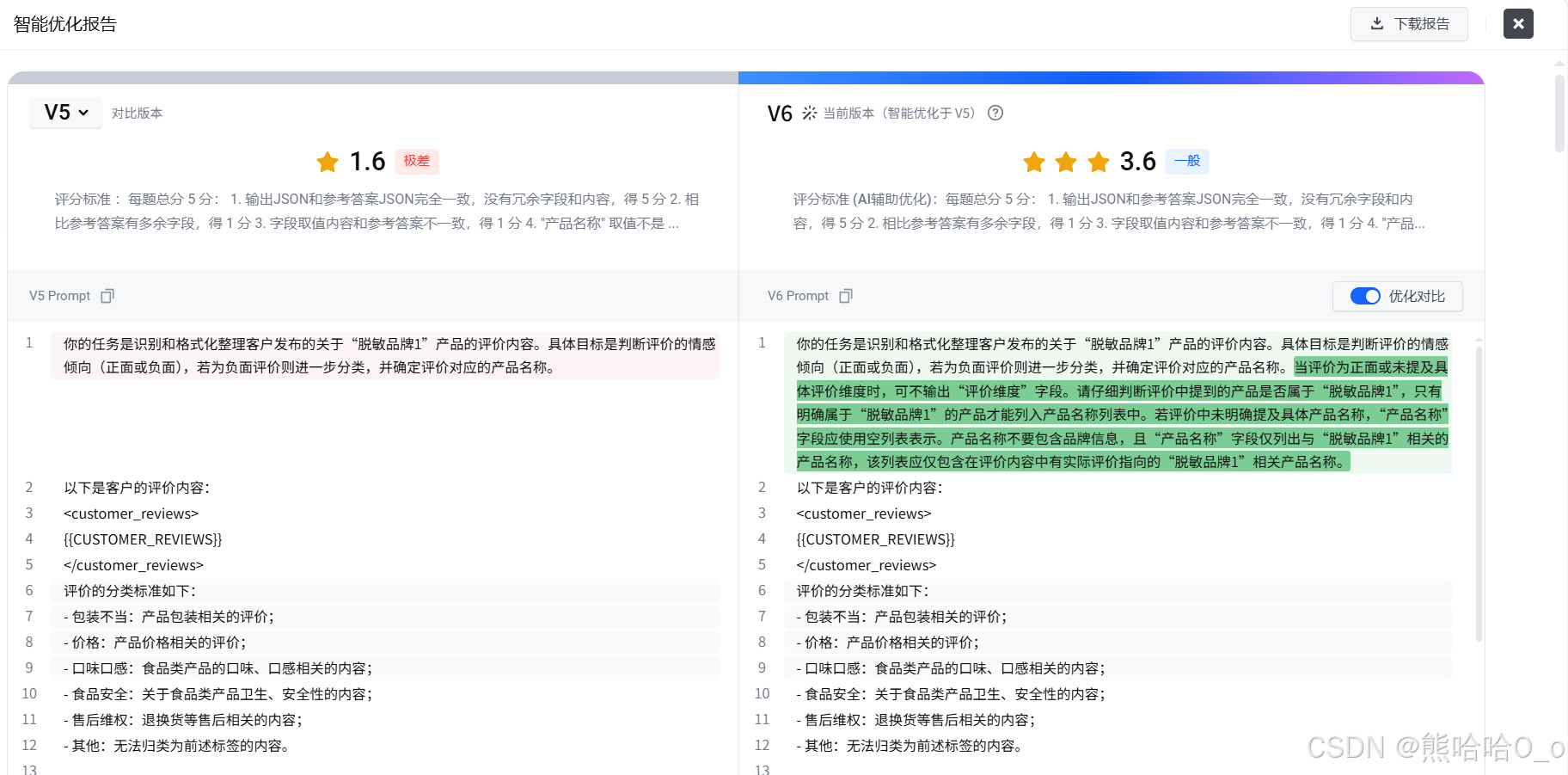The image size is (1568, 775).
Task: Click the 下载报告 download button
Action: point(1409,24)
